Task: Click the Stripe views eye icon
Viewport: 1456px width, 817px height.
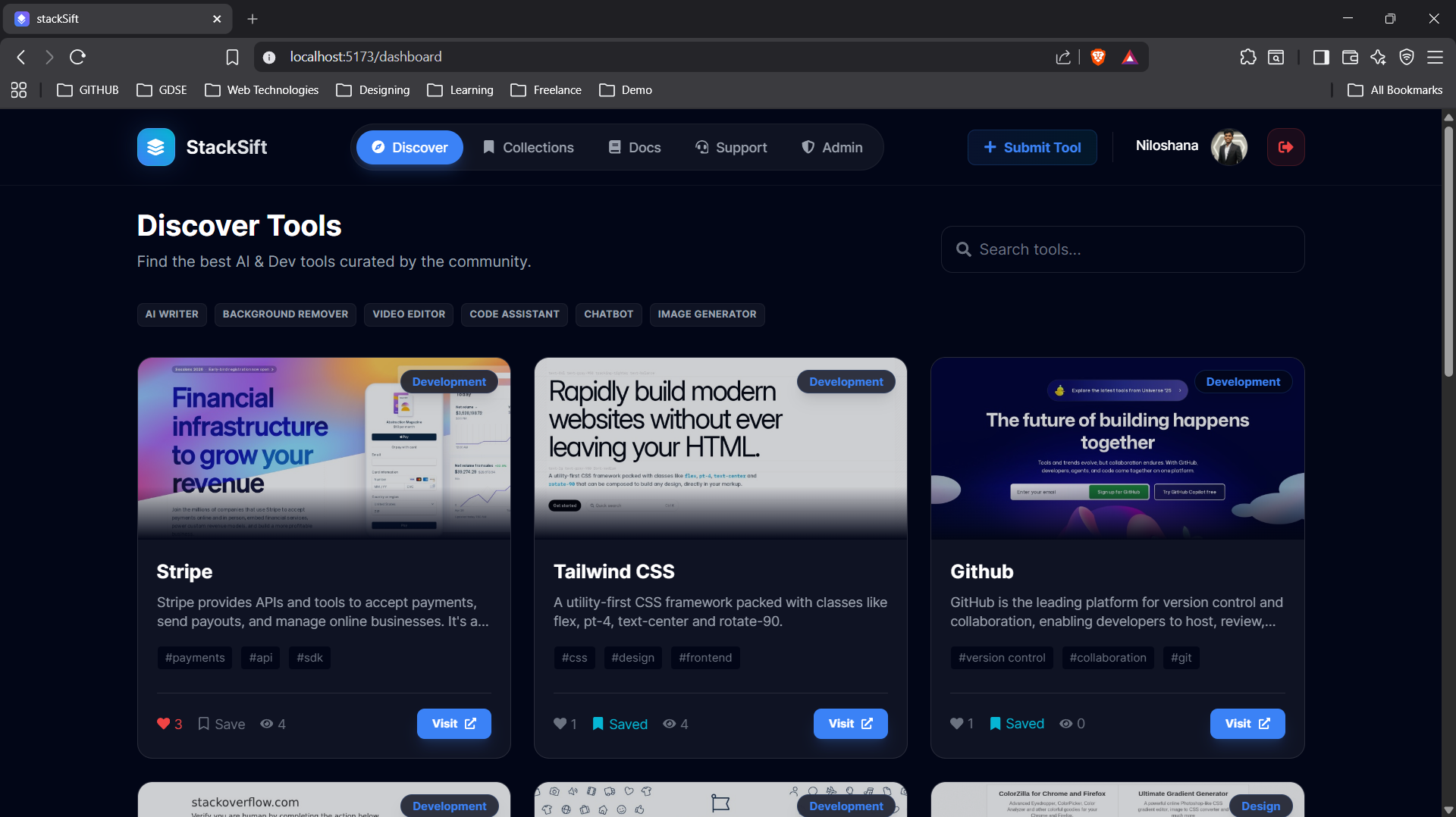Action: (x=266, y=724)
